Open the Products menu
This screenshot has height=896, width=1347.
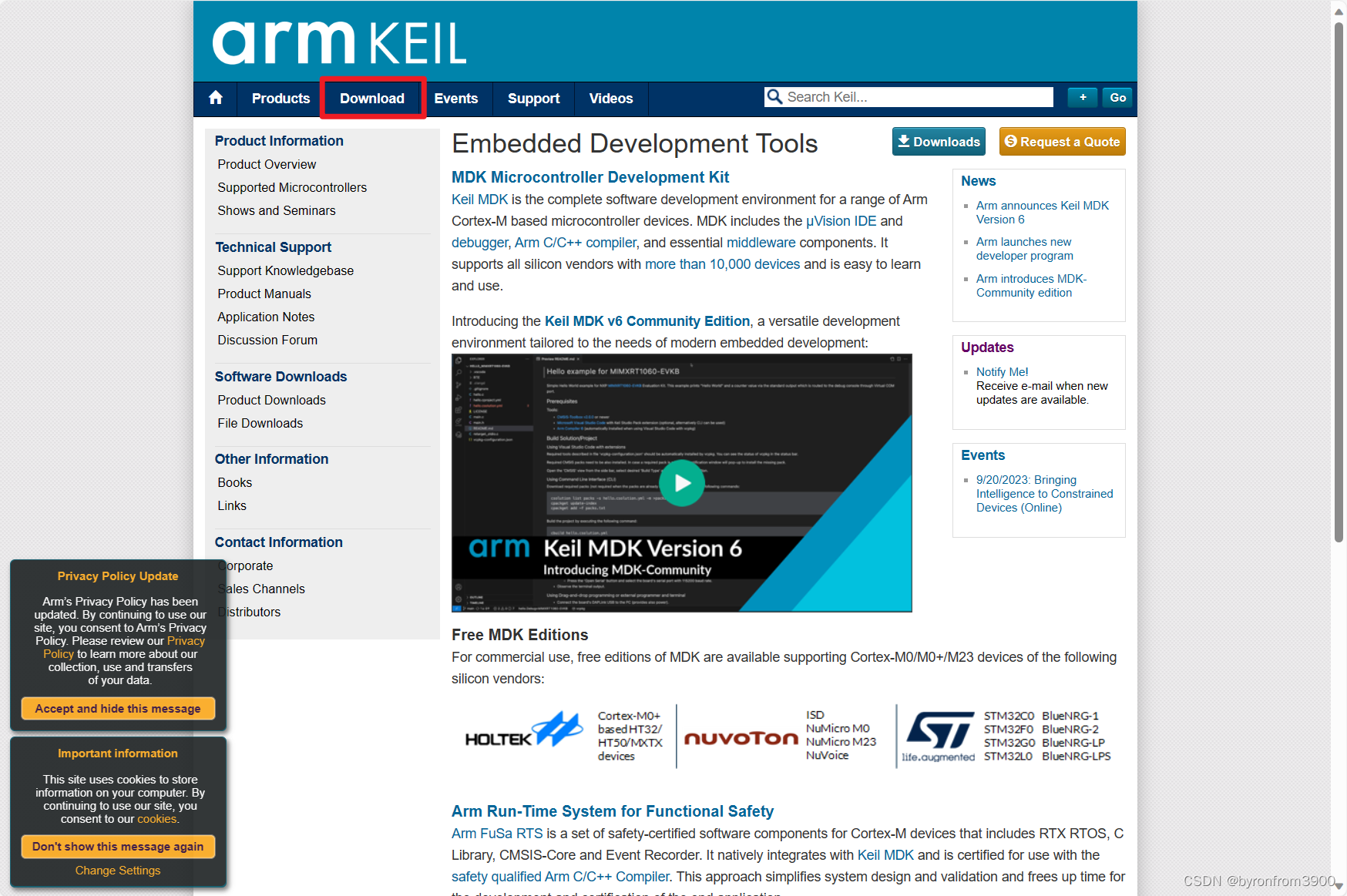tap(280, 99)
